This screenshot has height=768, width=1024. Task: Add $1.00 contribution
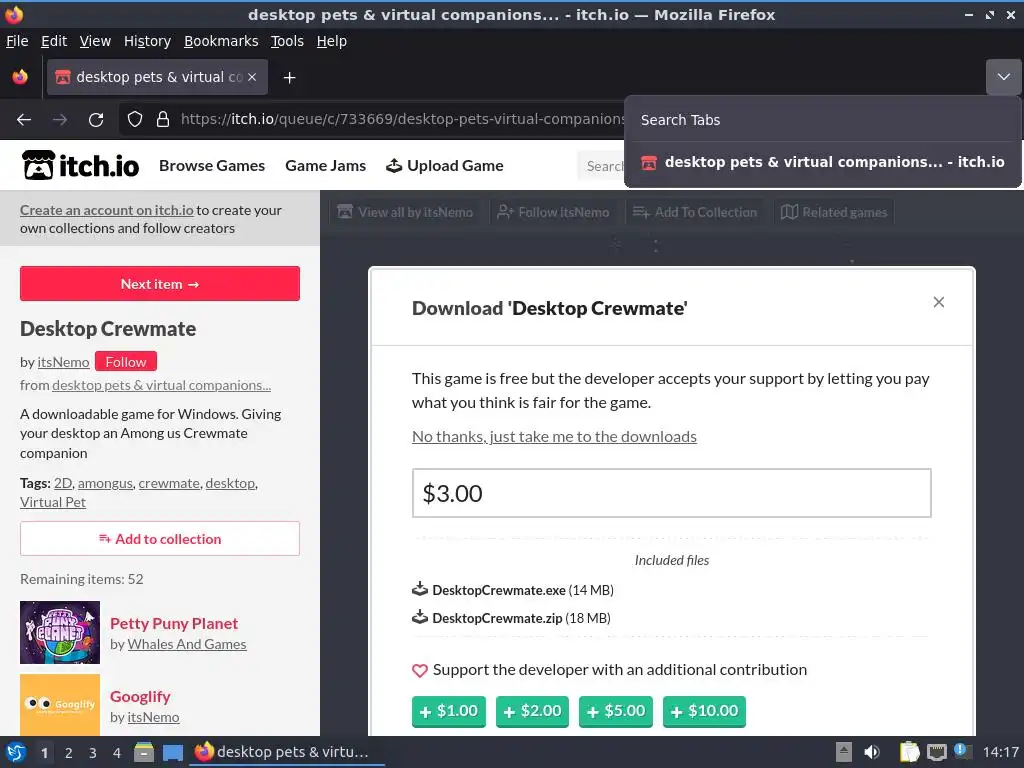[449, 711]
